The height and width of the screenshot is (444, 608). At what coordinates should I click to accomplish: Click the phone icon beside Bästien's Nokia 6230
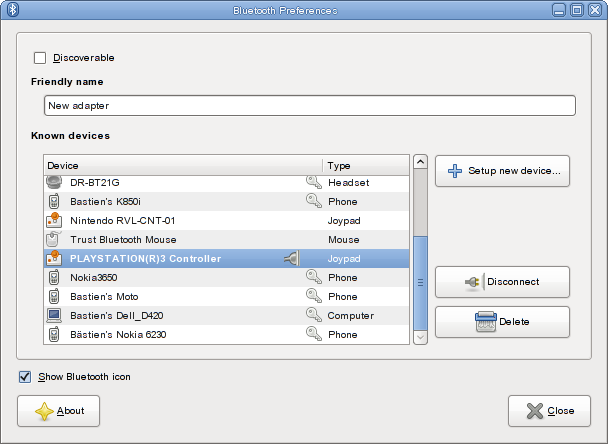point(54,334)
